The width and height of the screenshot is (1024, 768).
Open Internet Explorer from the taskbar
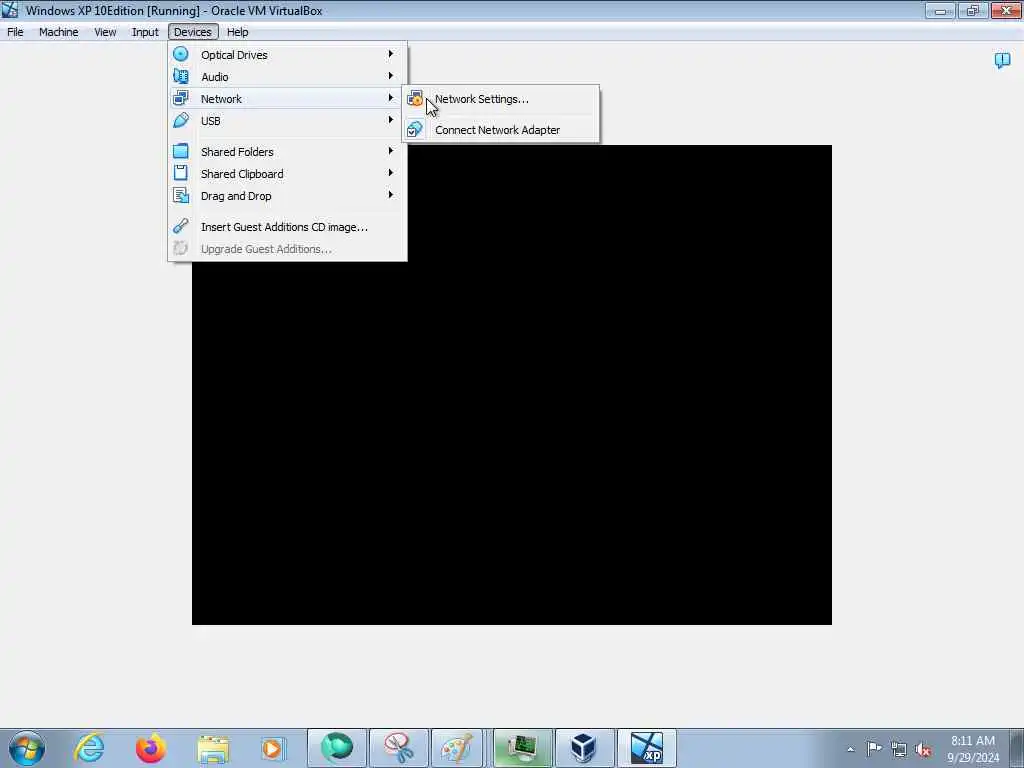tap(89, 748)
